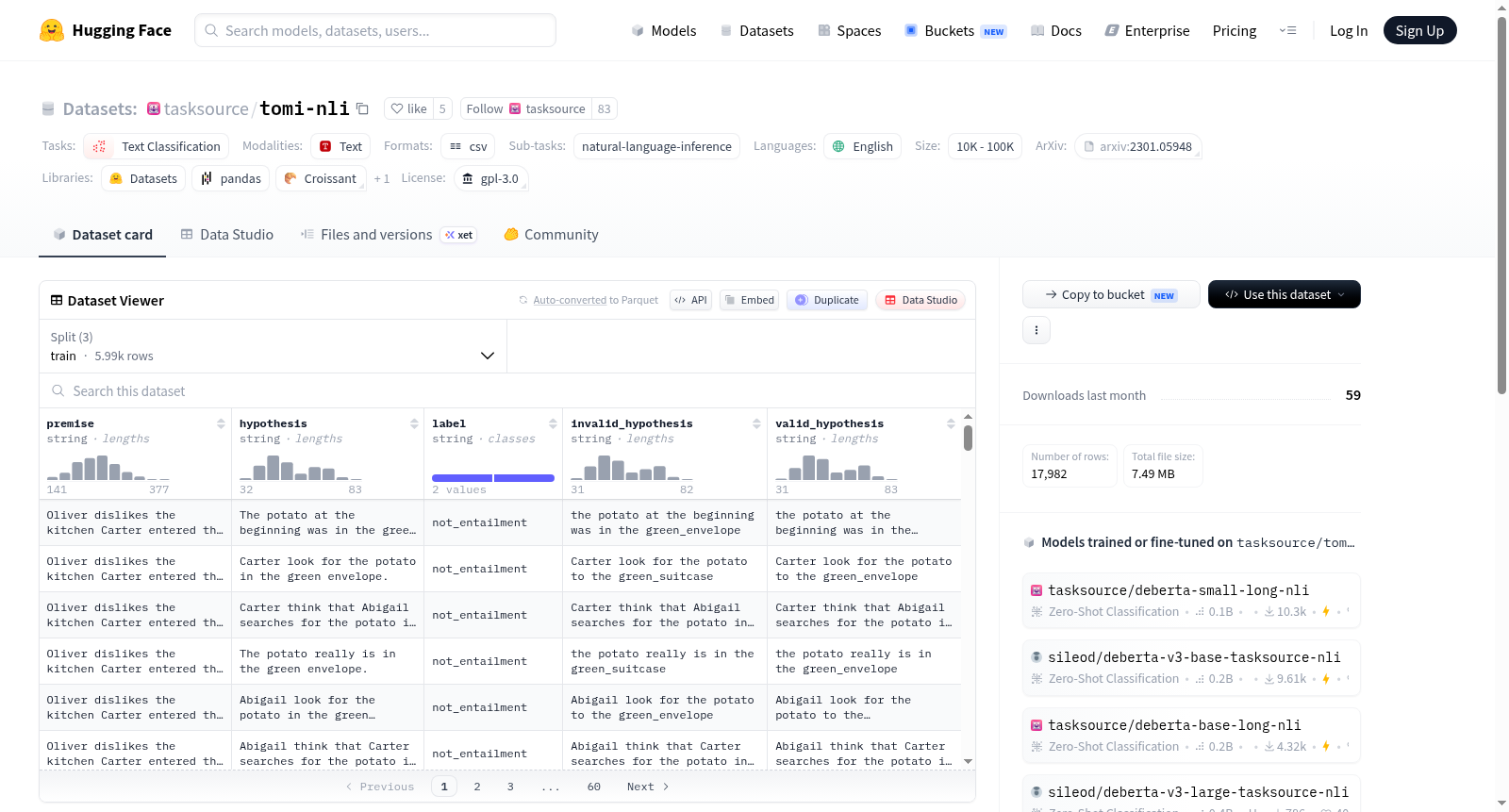Click the 5 likes count
Screen dimensions: 1509x812
click(442, 108)
